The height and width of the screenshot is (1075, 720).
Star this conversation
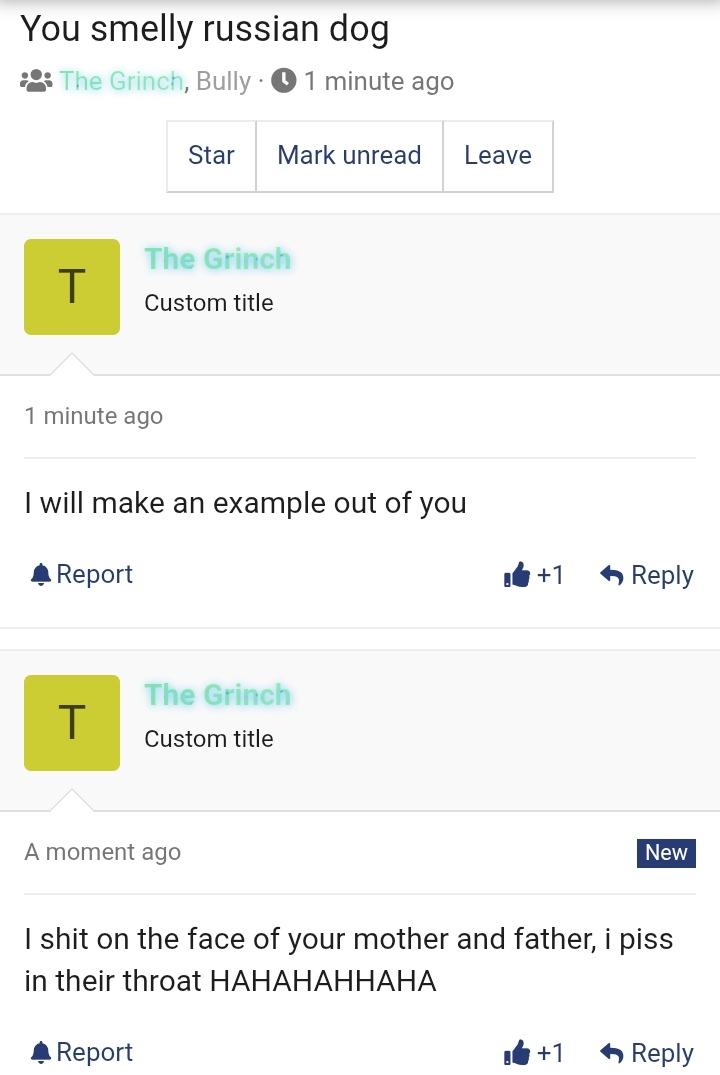tap(211, 156)
